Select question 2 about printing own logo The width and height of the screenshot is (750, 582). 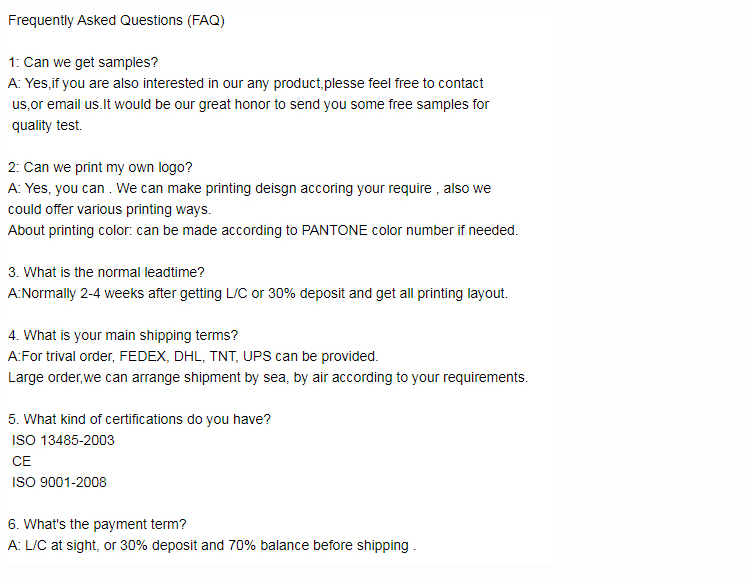pos(100,167)
